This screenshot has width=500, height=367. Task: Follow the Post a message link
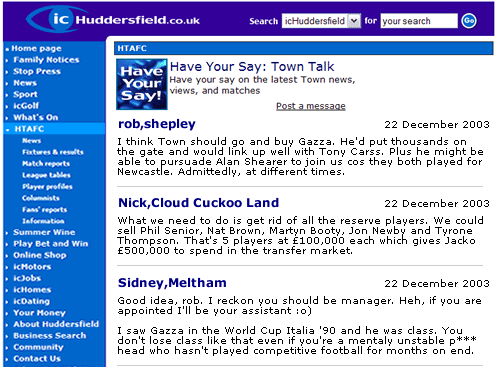(x=311, y=106)
